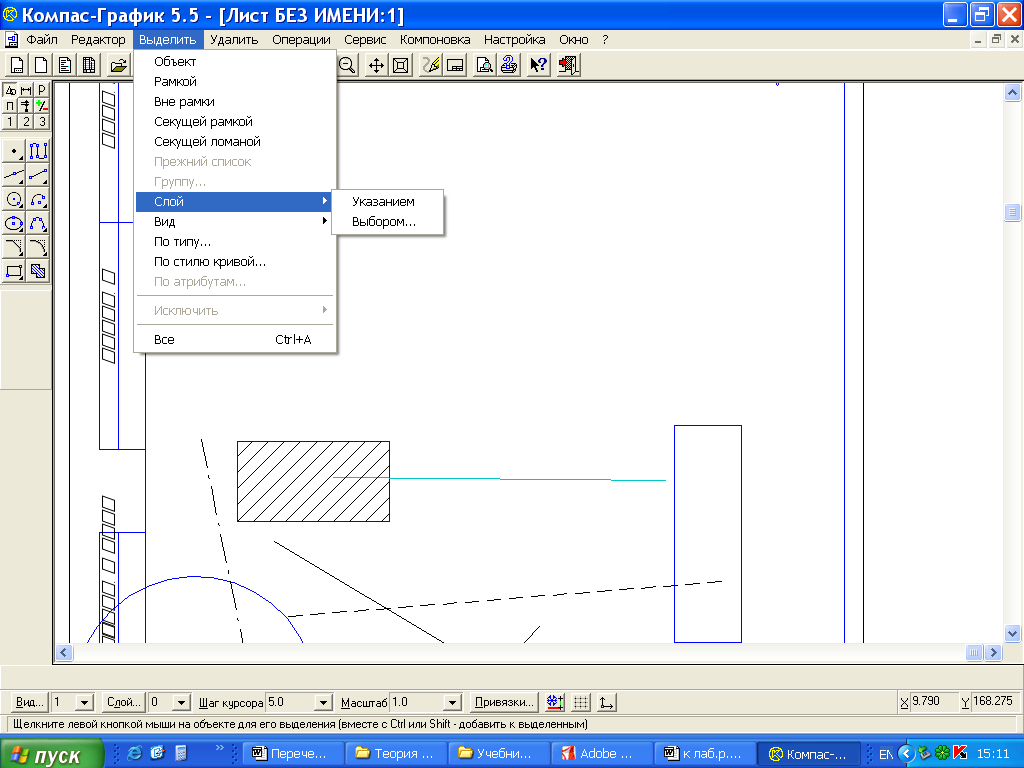
Task: Choose Указанием from the Слой submenu
Action: tap(388, 202)
